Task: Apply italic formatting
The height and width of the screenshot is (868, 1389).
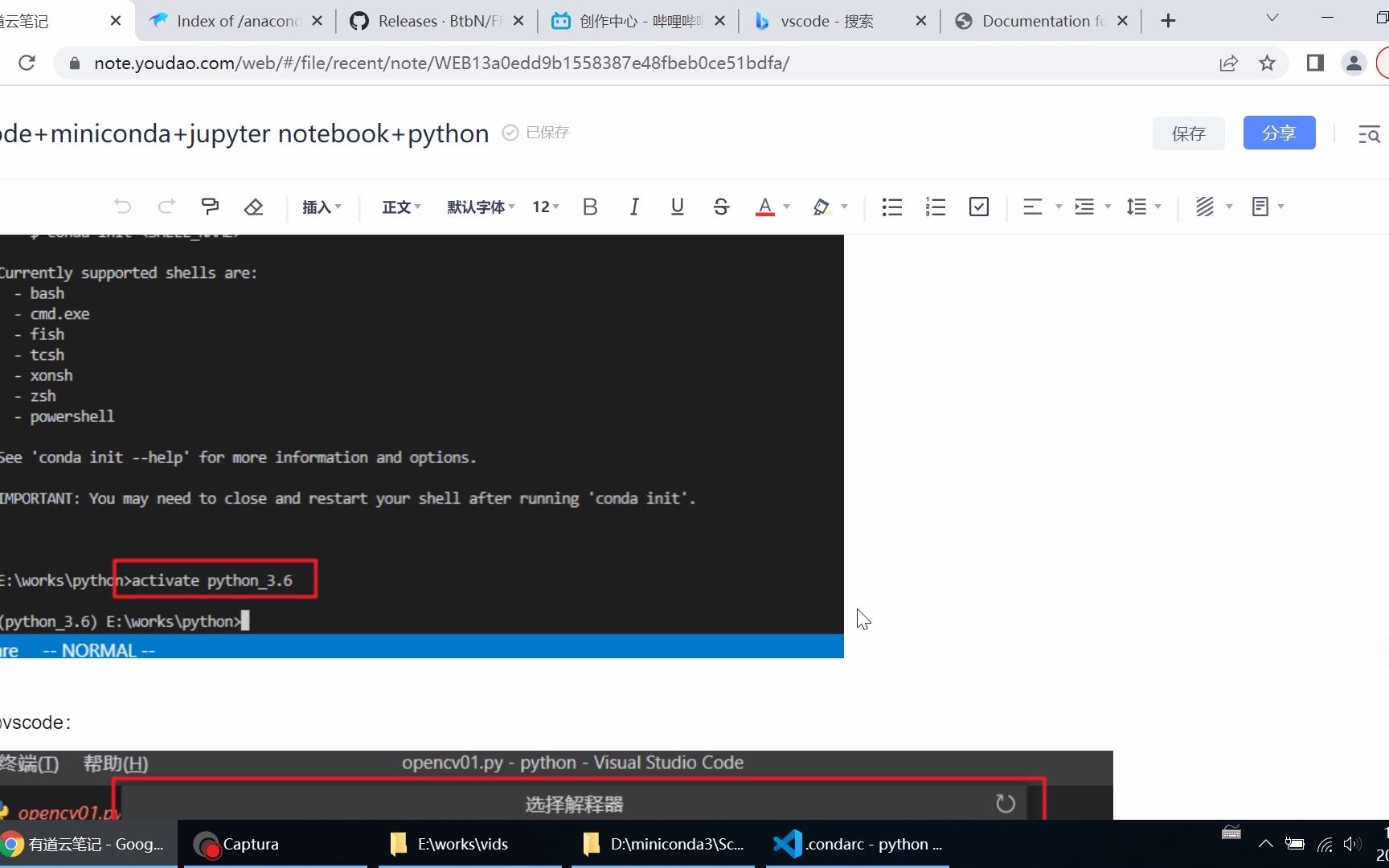Action: point(633,207)
